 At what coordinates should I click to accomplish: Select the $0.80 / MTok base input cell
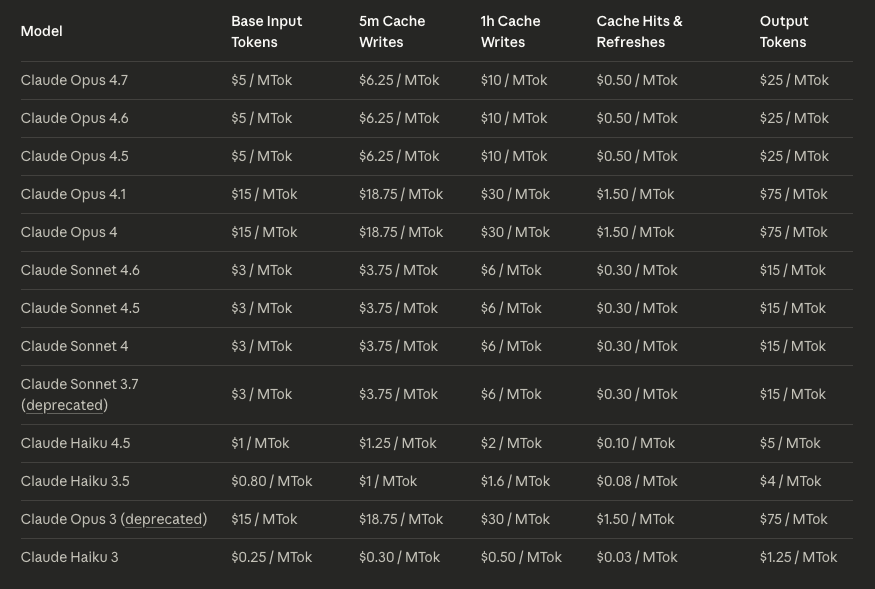pyautogui.click(x=272, y=481)
